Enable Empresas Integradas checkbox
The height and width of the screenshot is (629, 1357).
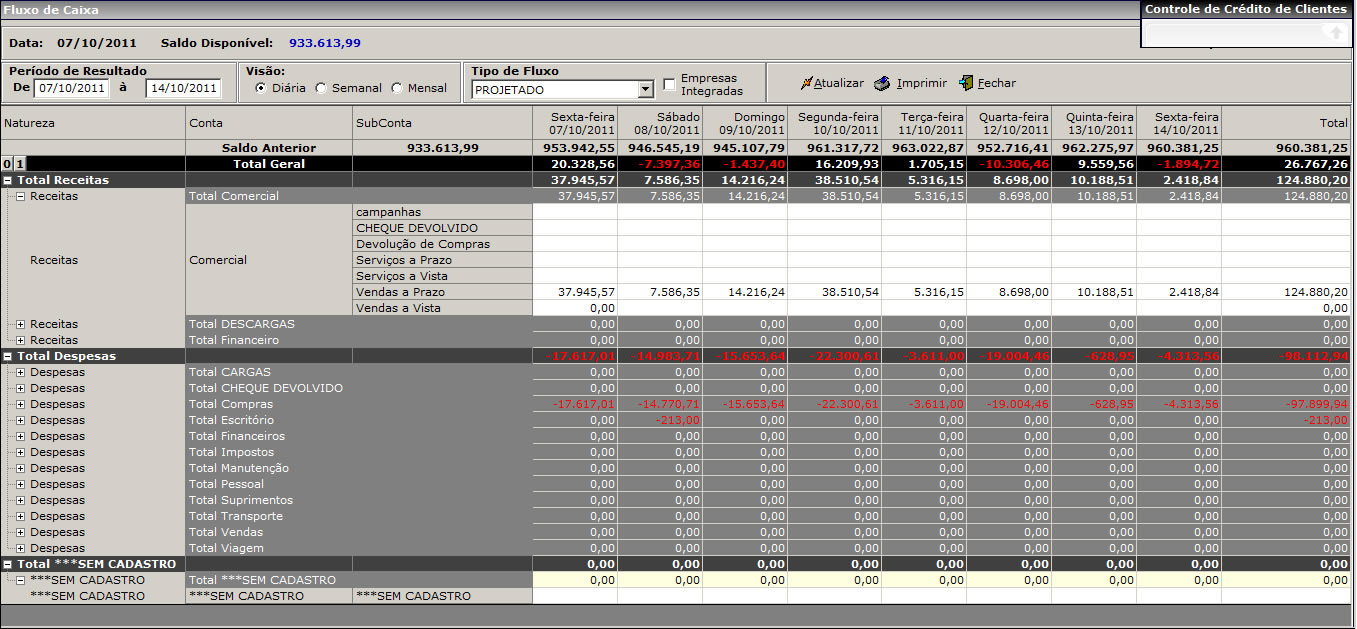pos(669,84)
